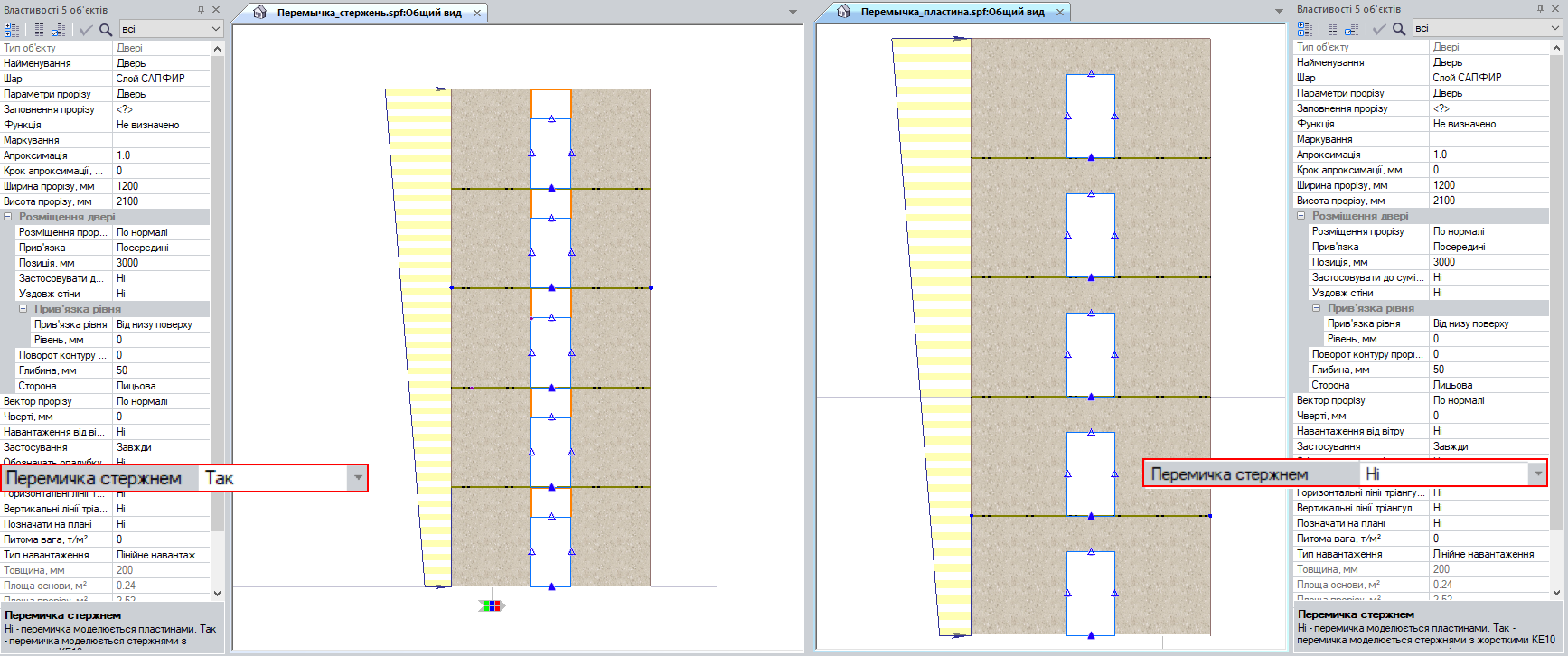This screenshot has width=1568, height=656.
Task: Open tab list arrow of left viewport
Action: (x=793, y=12)
